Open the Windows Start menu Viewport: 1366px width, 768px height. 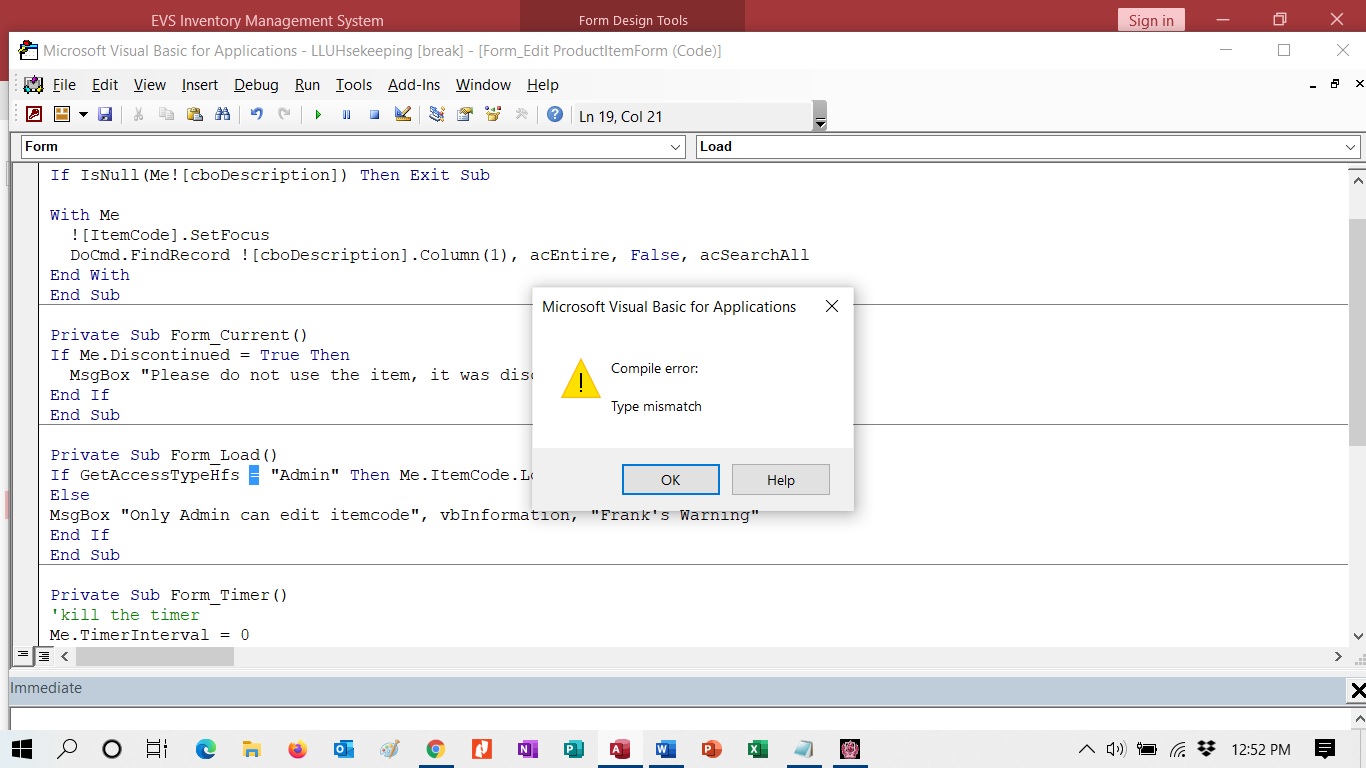[21, 748]
